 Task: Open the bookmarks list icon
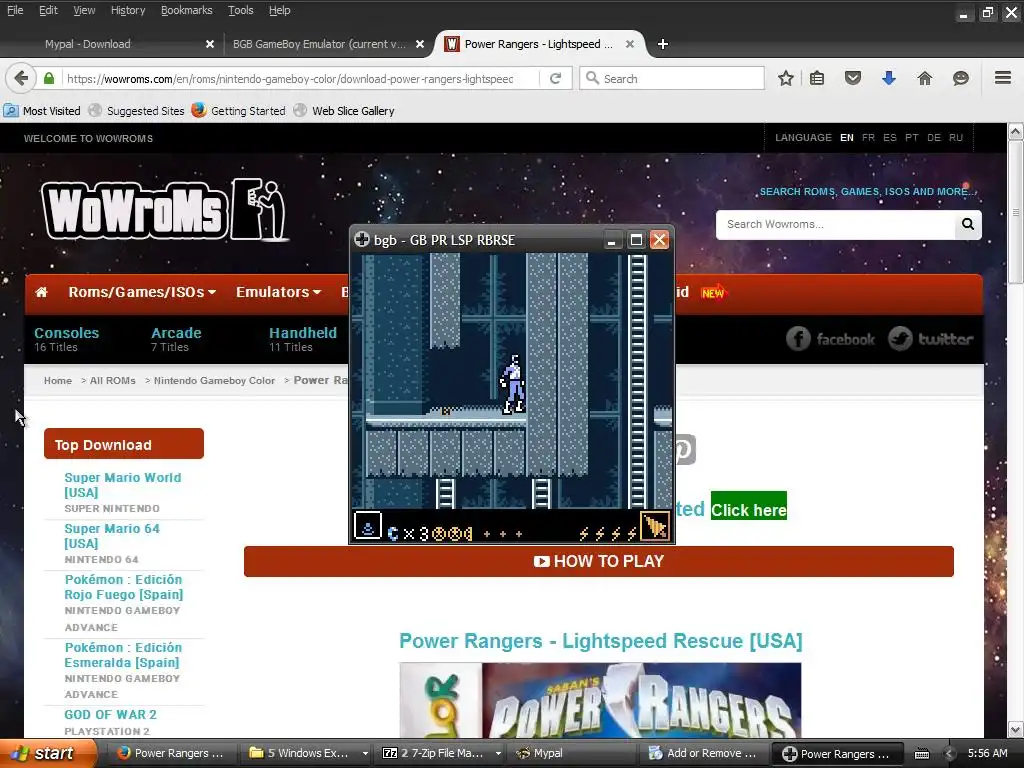[x=817, y=78]
